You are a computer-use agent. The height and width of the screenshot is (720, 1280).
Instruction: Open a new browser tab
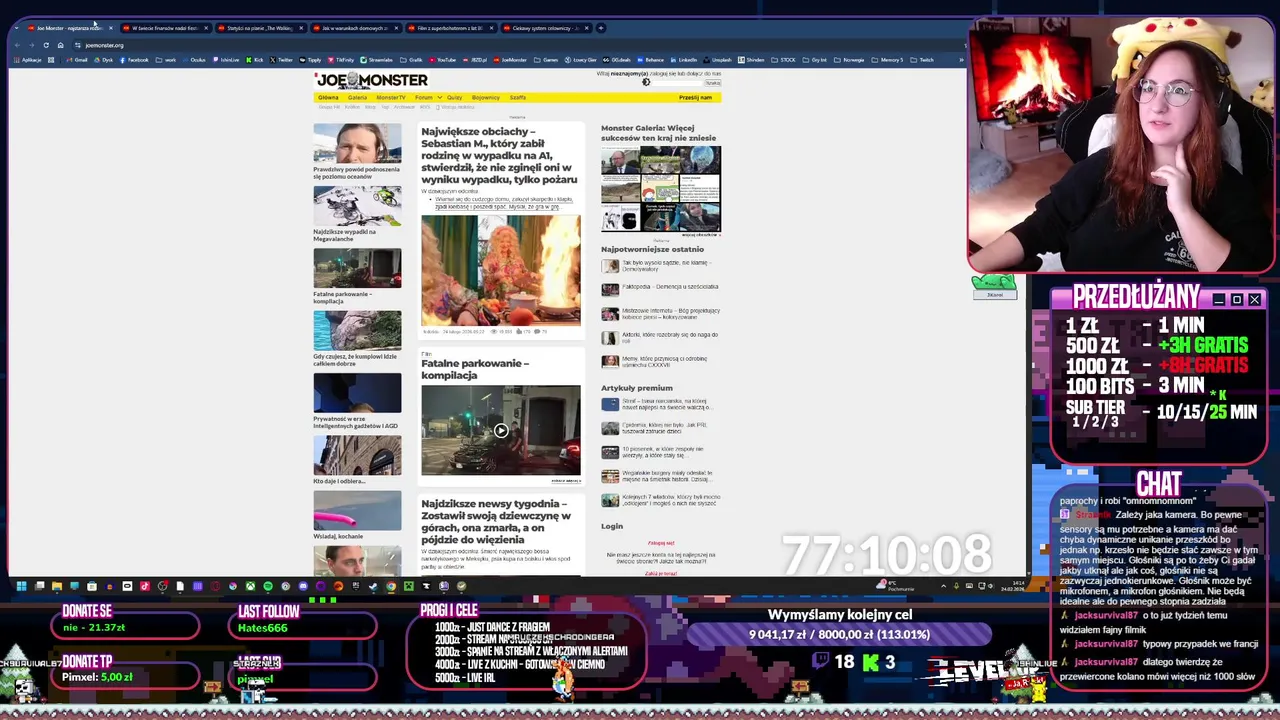point(601,28)
